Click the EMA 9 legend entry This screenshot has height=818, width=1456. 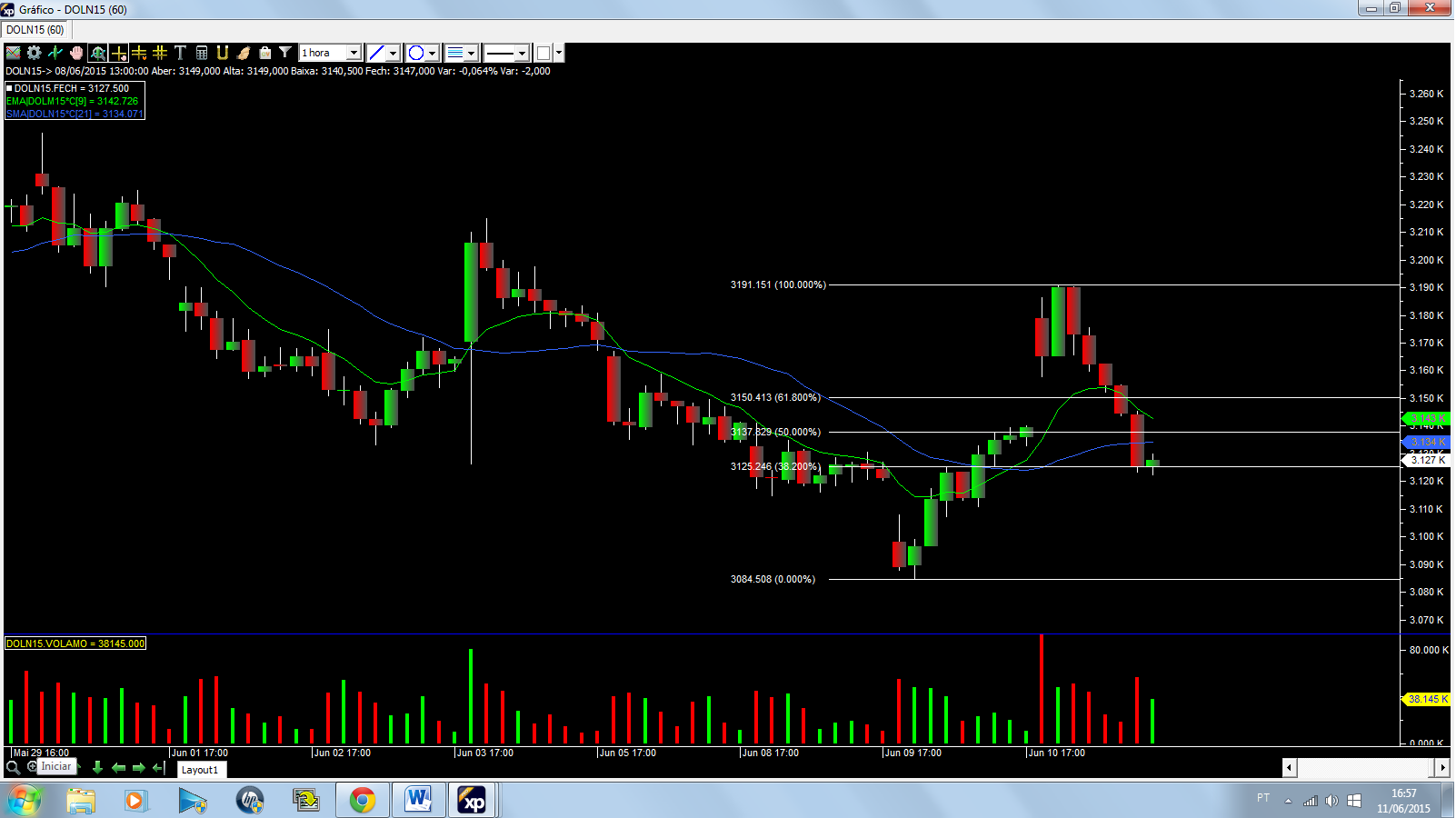click(72, 101)
